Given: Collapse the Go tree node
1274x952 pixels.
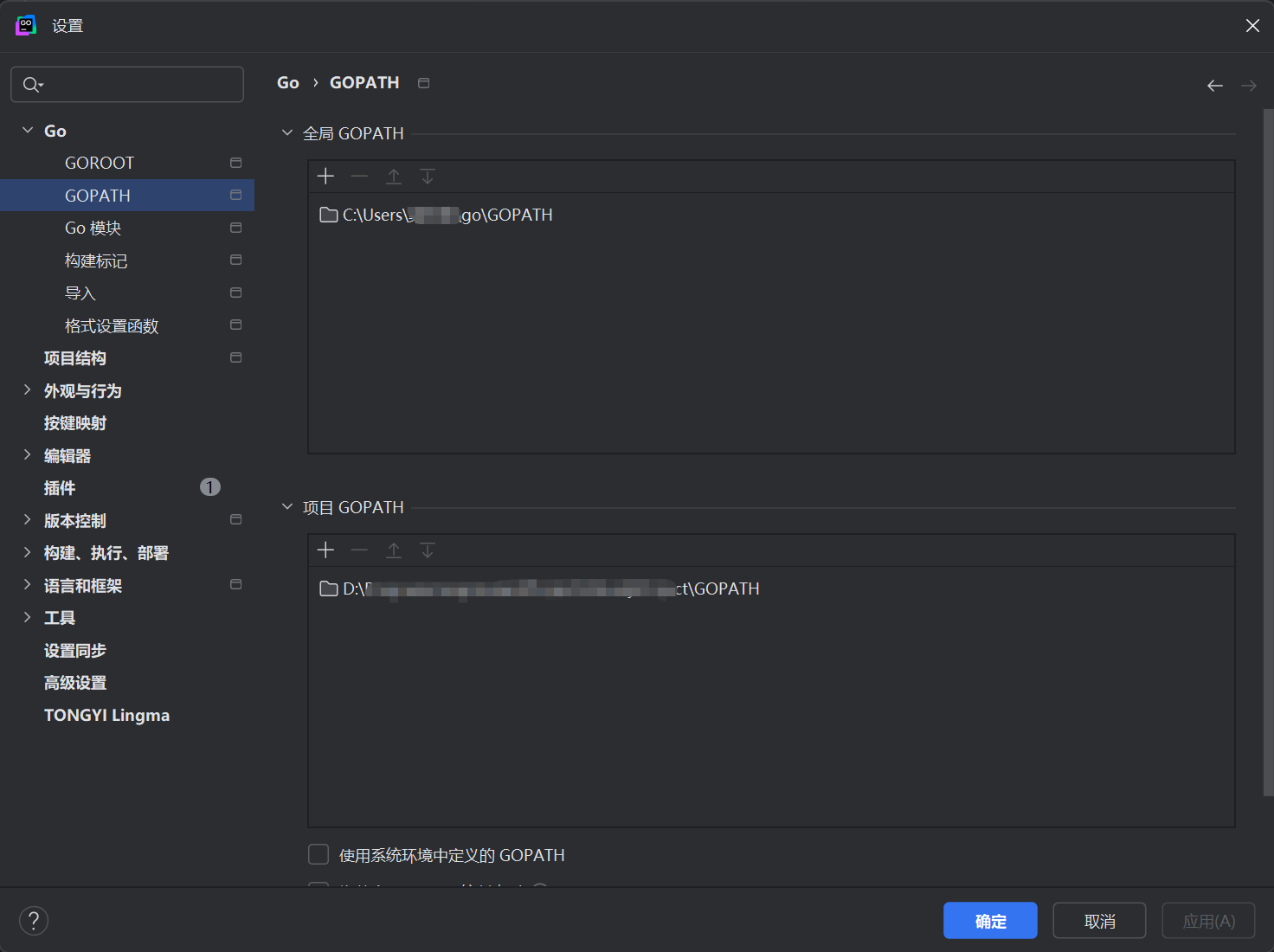Looking at the screenshot, I should [x=28, y=130].
